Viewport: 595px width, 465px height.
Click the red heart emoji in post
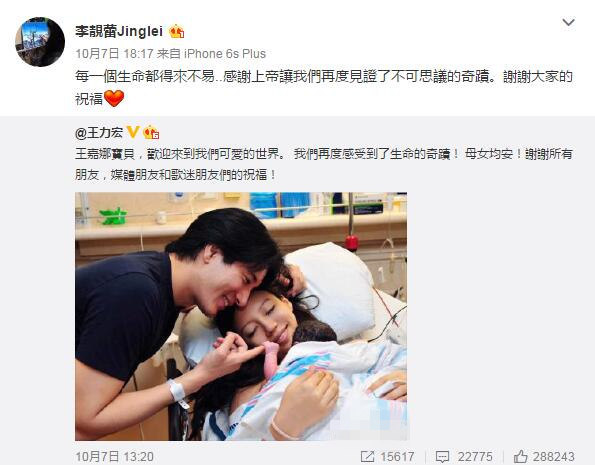pyautogui.click(x=114, y=99)
